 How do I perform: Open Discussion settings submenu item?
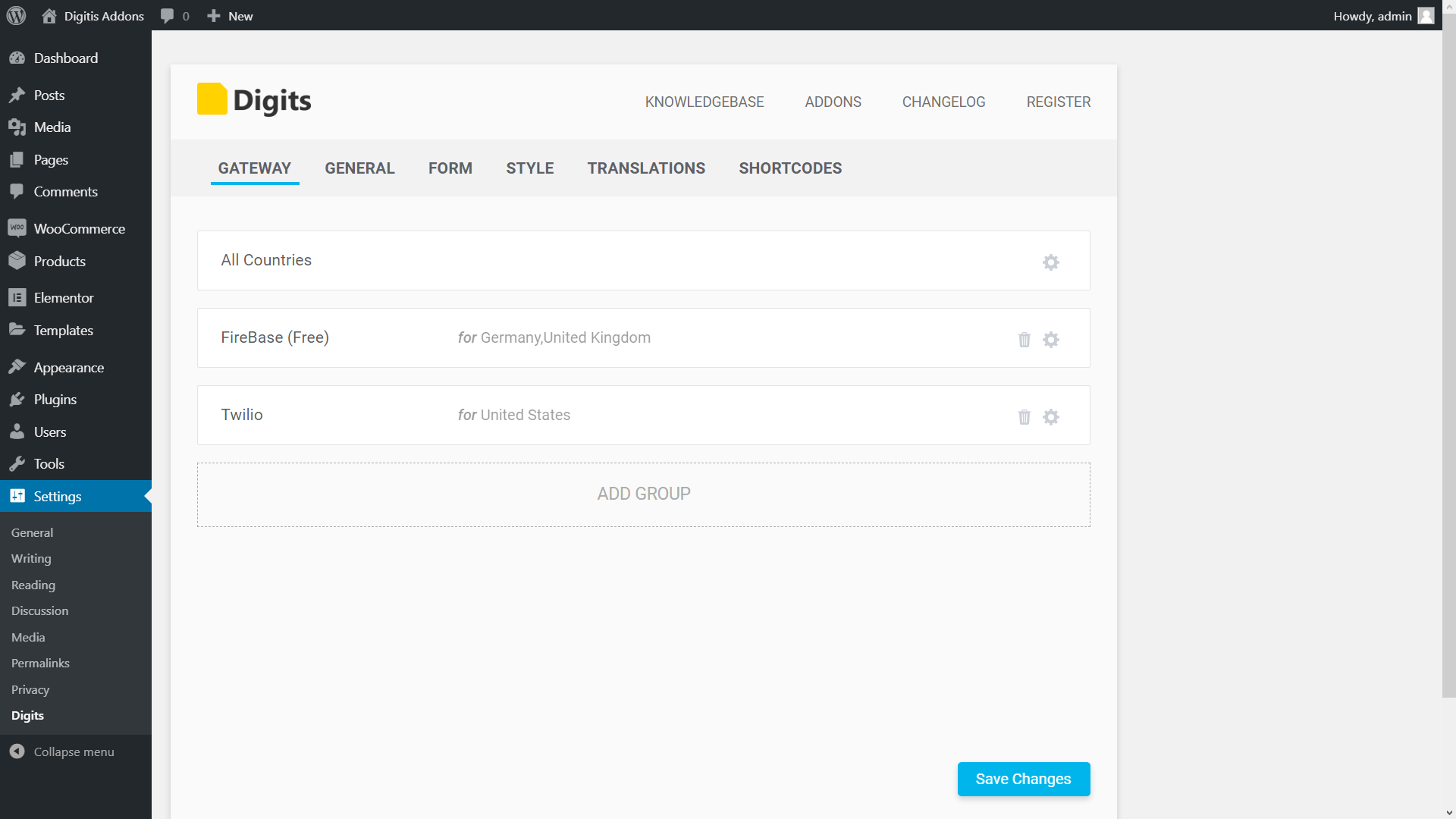(39, 611)
